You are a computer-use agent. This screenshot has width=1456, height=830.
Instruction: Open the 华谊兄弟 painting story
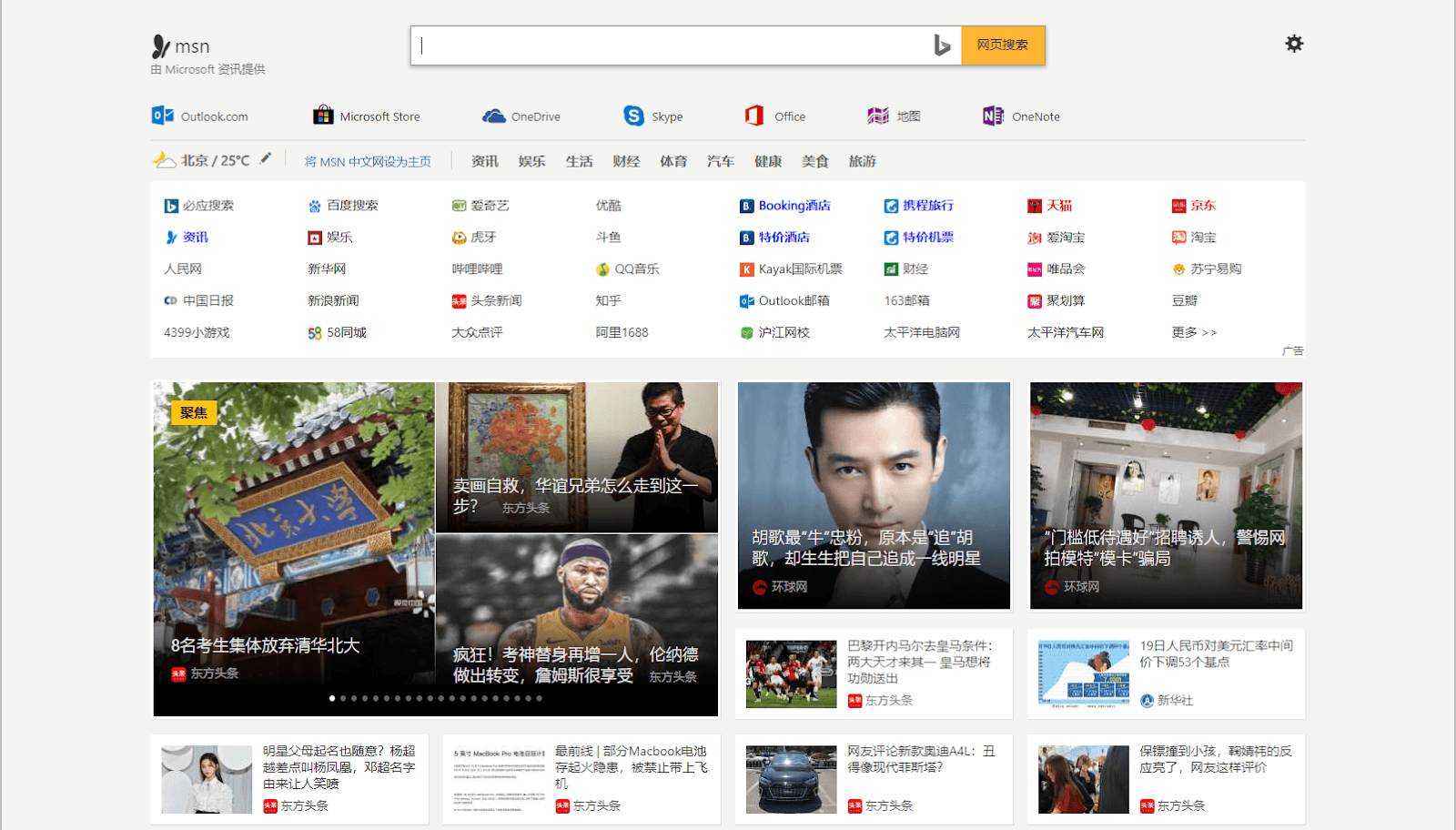[577, 457]
